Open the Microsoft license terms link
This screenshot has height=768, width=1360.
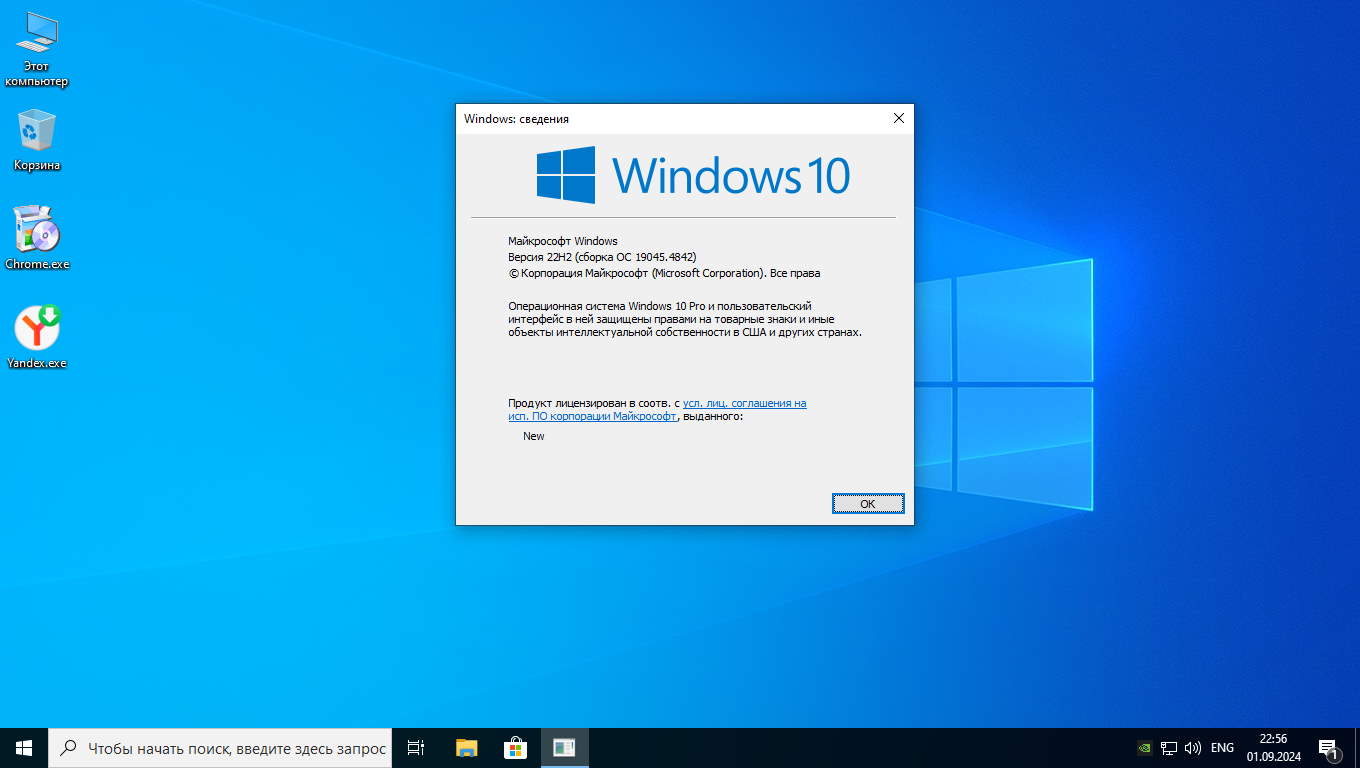pos(744,403)
